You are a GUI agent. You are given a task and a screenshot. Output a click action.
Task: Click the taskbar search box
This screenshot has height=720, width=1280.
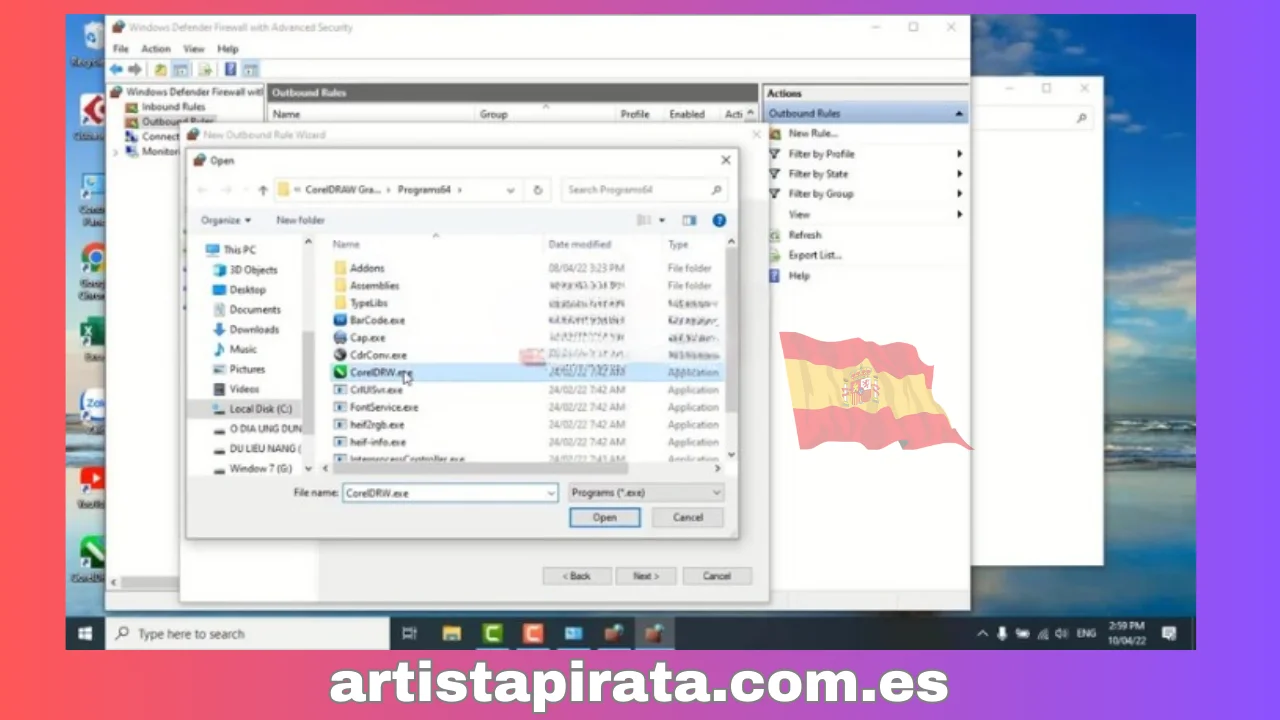pyautogui.click(x=247, y=634)
